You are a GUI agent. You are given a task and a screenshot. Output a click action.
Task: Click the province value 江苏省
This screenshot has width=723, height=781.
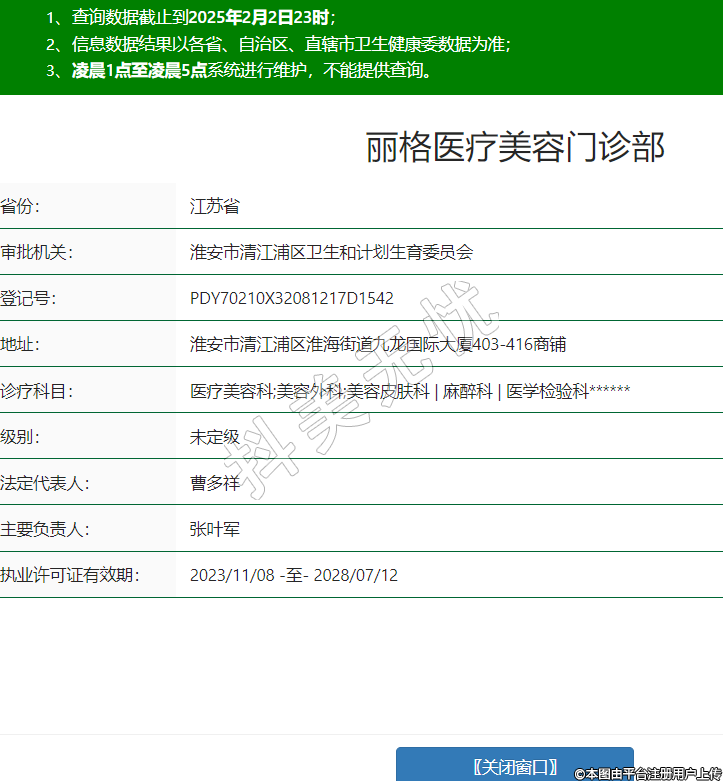[215, 207]
